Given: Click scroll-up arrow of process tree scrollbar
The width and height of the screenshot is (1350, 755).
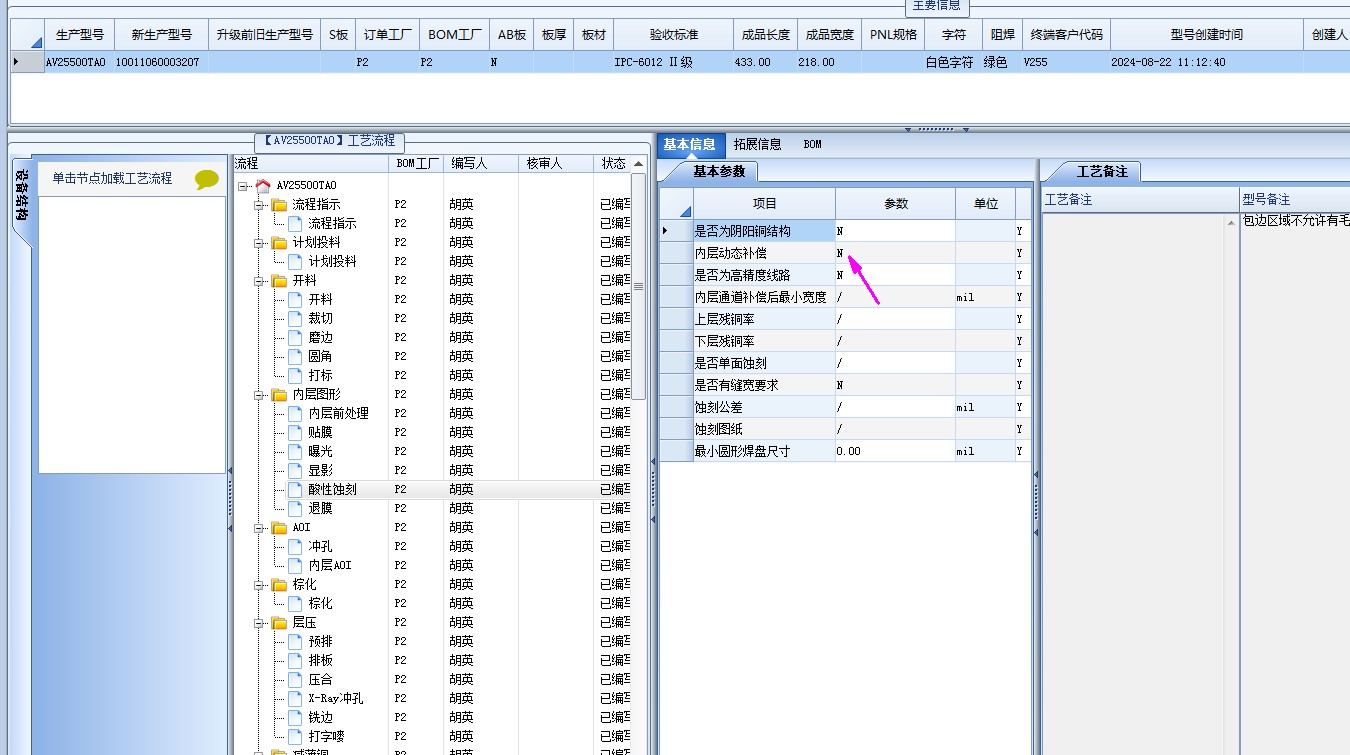Looking at the screenshot, I should point(639,164).
